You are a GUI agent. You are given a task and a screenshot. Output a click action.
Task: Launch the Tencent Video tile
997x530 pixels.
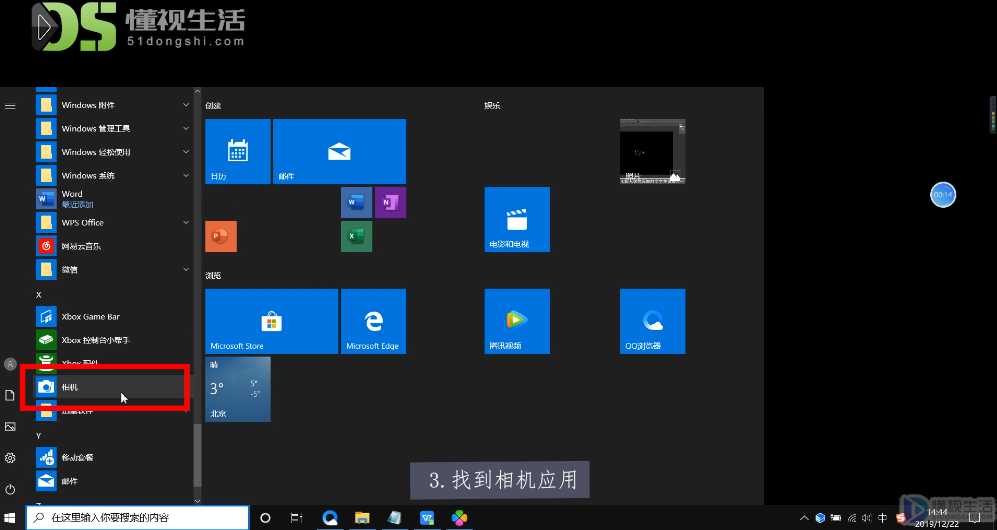517,321
